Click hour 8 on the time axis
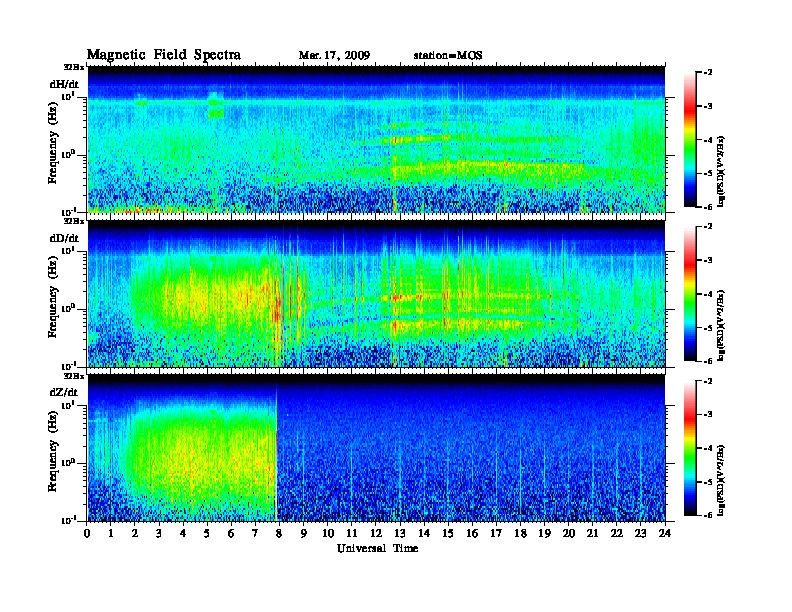Viewport: 792px width, 612px height. [x=280, y=534]
